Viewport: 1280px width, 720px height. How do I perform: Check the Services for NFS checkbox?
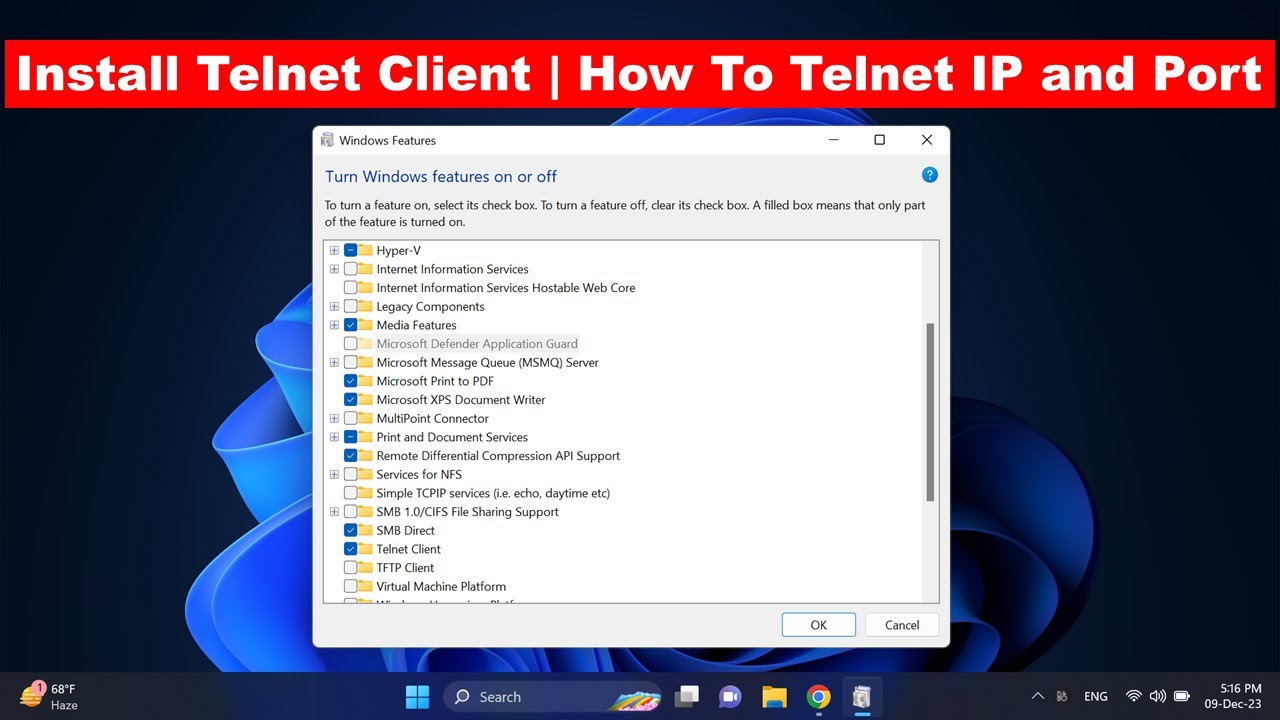pyautogui.click(x=351, y=475)
